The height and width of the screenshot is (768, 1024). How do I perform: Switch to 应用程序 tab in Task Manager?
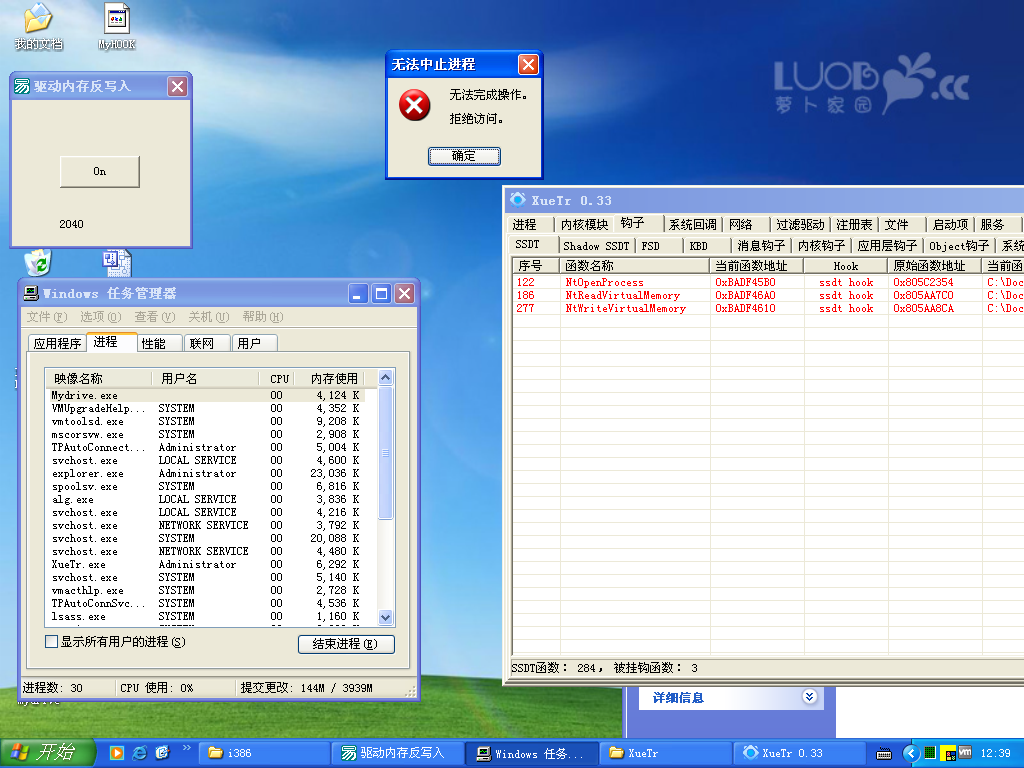(57, 344)
